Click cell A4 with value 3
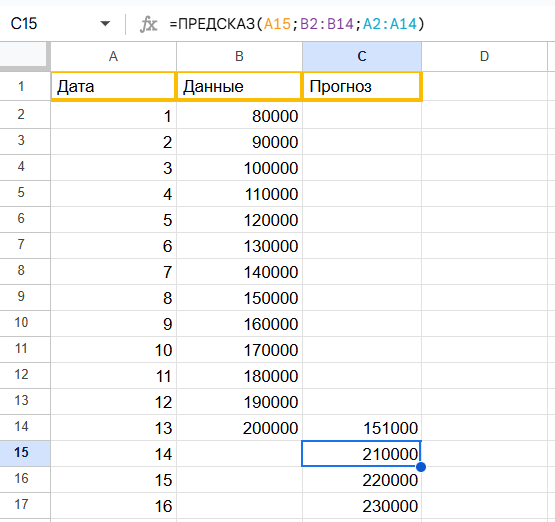Viewport: 555px width, 522px height. tap(113, 167)
